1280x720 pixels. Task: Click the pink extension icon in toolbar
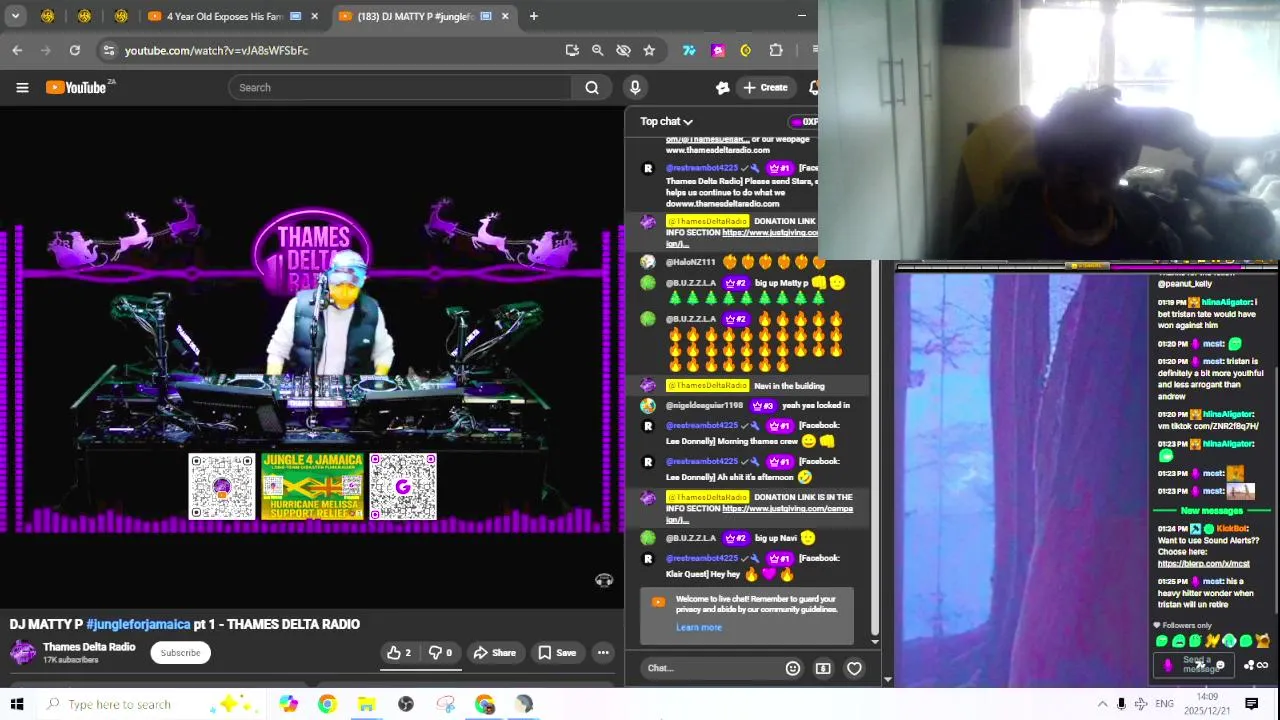pyautogui.click(x=718, y=50)
